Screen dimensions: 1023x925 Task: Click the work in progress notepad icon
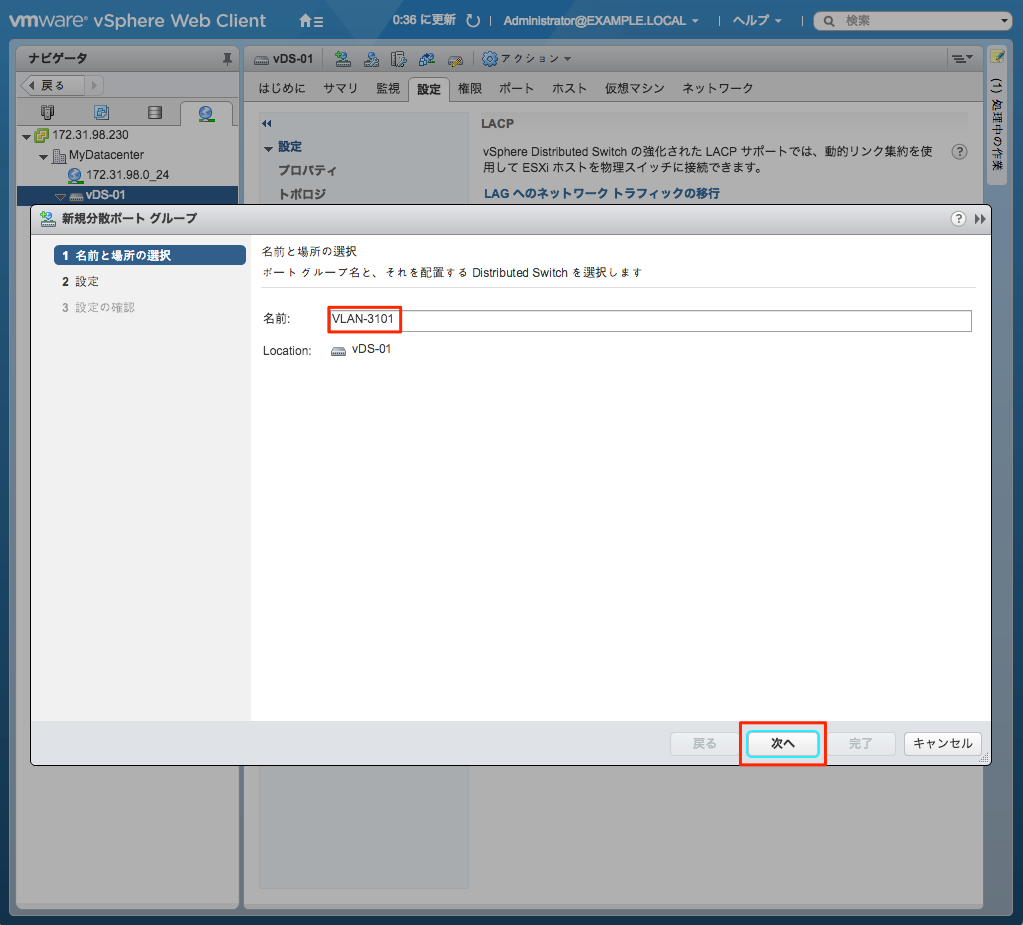point(997,57)
